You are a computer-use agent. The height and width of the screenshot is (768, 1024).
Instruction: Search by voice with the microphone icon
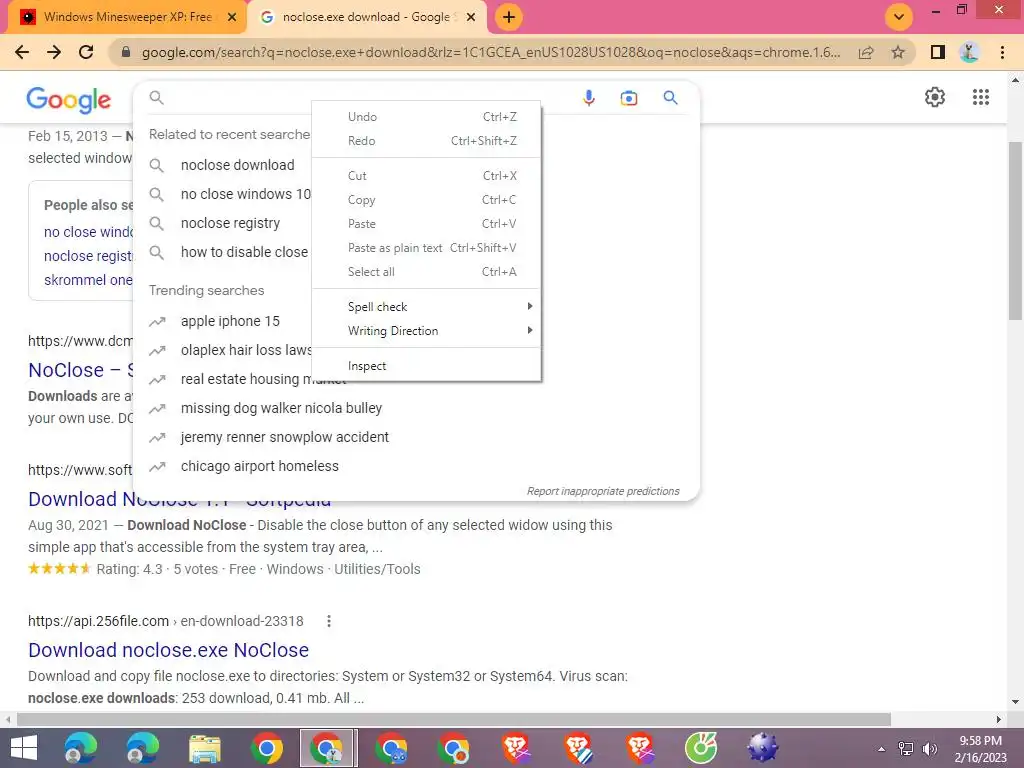[x=588, y=98]
